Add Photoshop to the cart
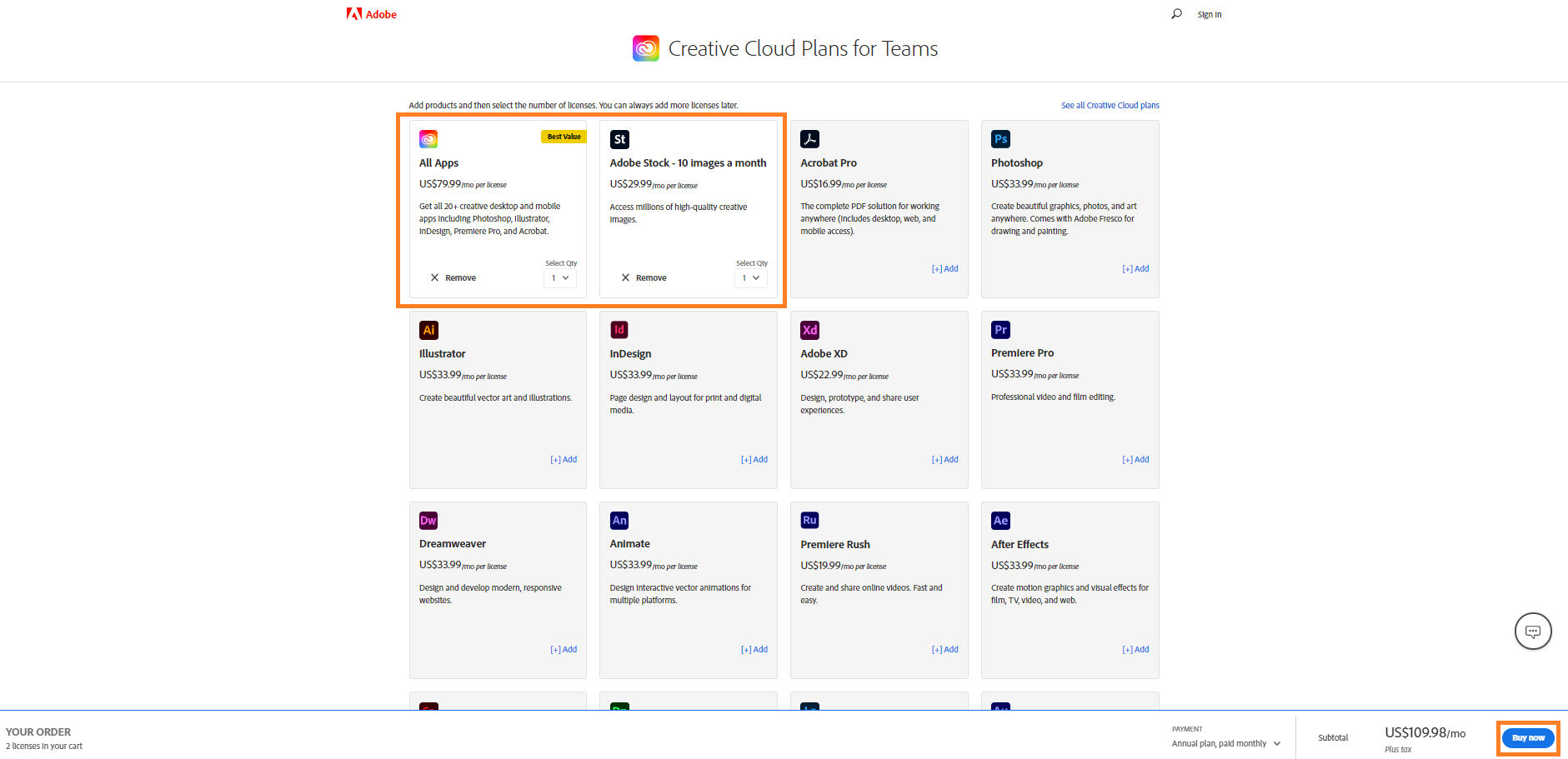1568x759 pixels. pos(1135,268)
